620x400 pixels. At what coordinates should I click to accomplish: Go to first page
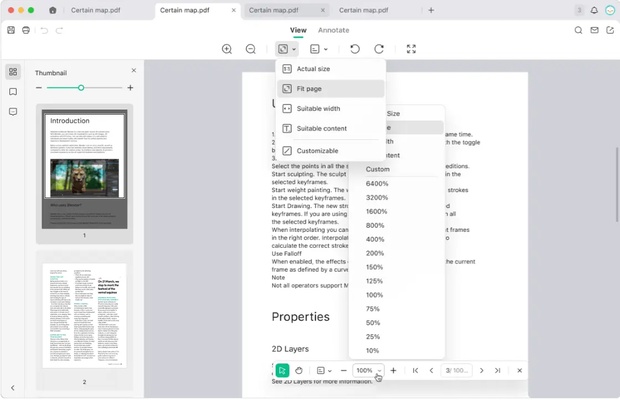415,370
